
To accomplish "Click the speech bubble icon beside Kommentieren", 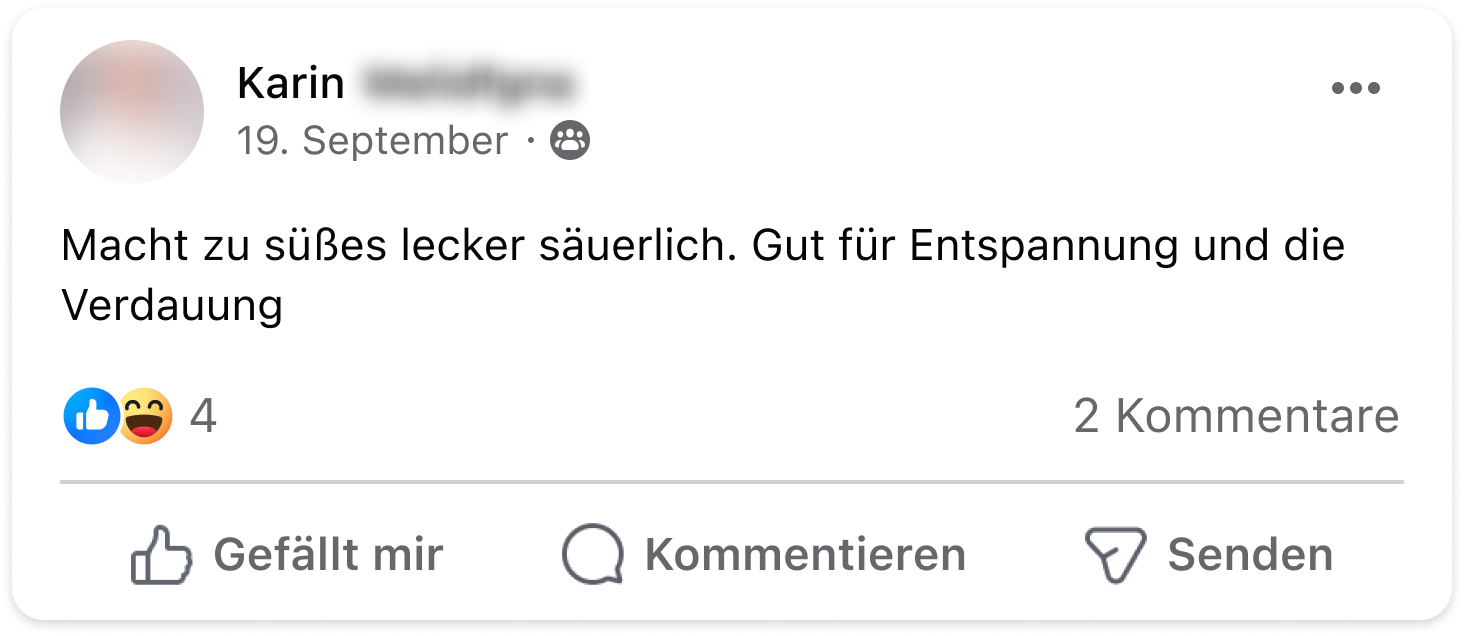I will [593, 555].
